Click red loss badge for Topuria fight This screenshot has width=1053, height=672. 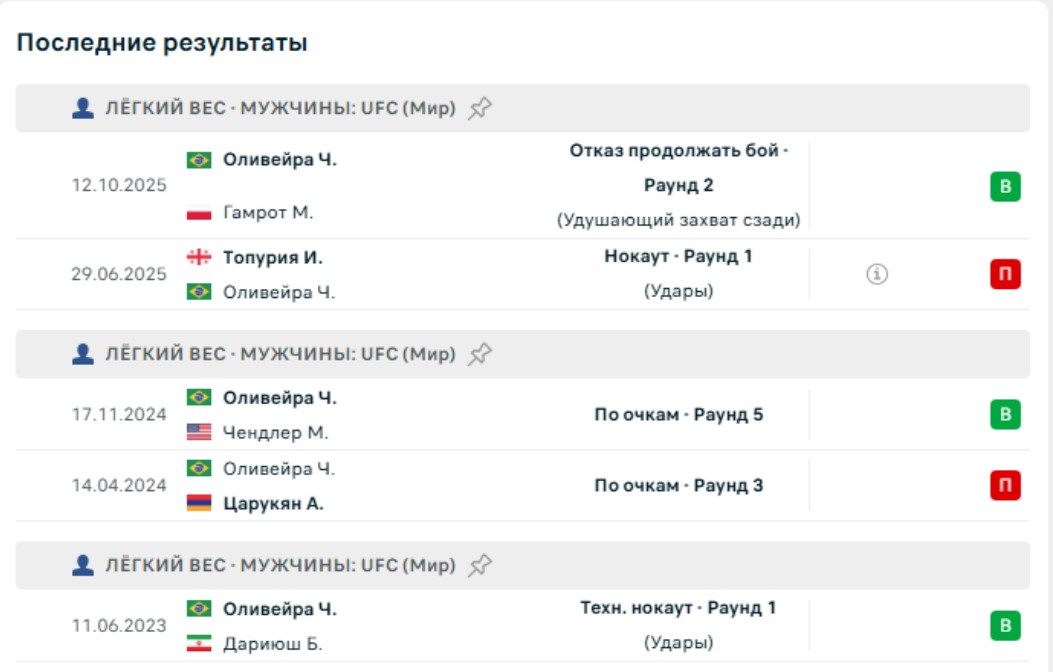tap(1005, 274)
